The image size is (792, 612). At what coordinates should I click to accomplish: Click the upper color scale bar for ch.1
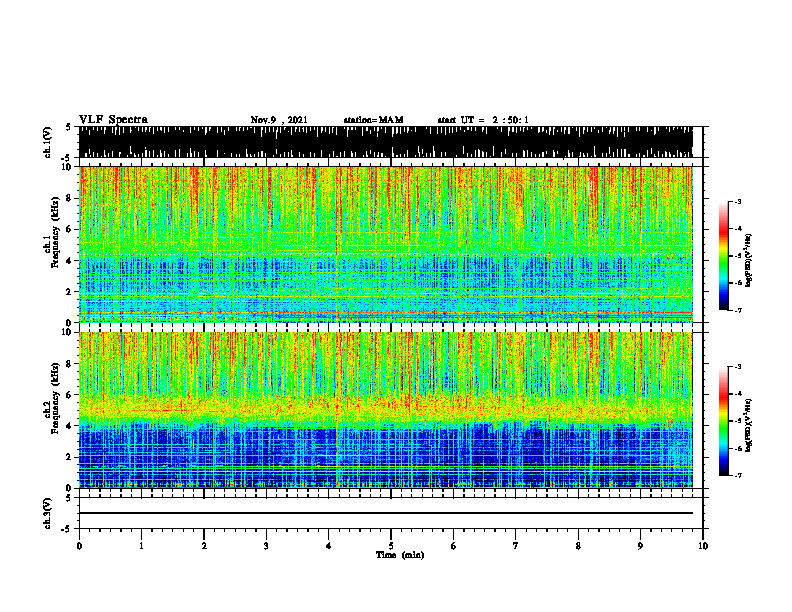click(x=723, y=256)
